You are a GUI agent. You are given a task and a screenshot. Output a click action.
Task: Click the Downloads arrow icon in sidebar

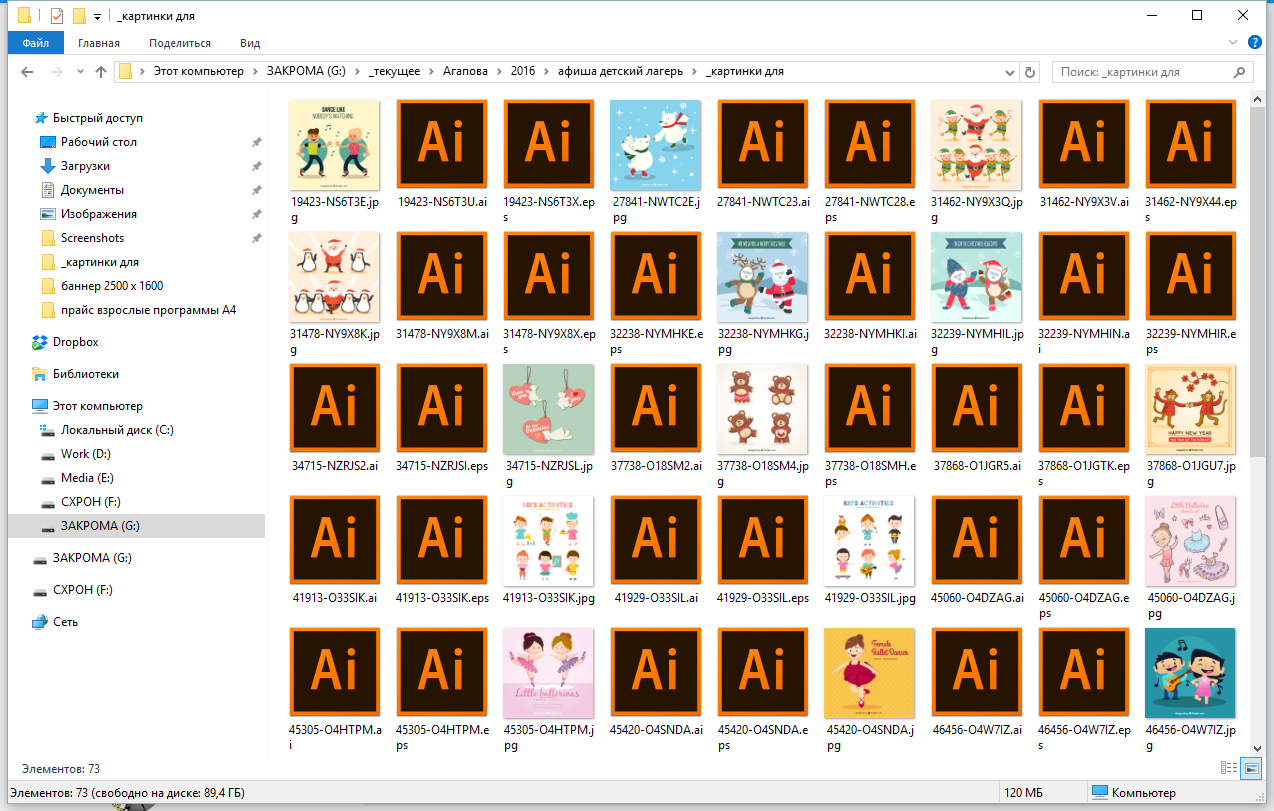coord(48,166)
